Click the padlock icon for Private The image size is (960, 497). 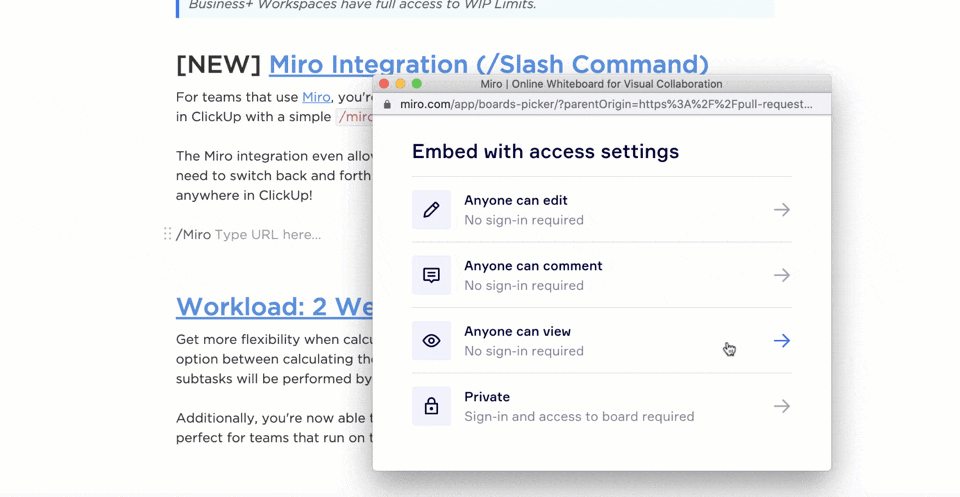(431, 406)
